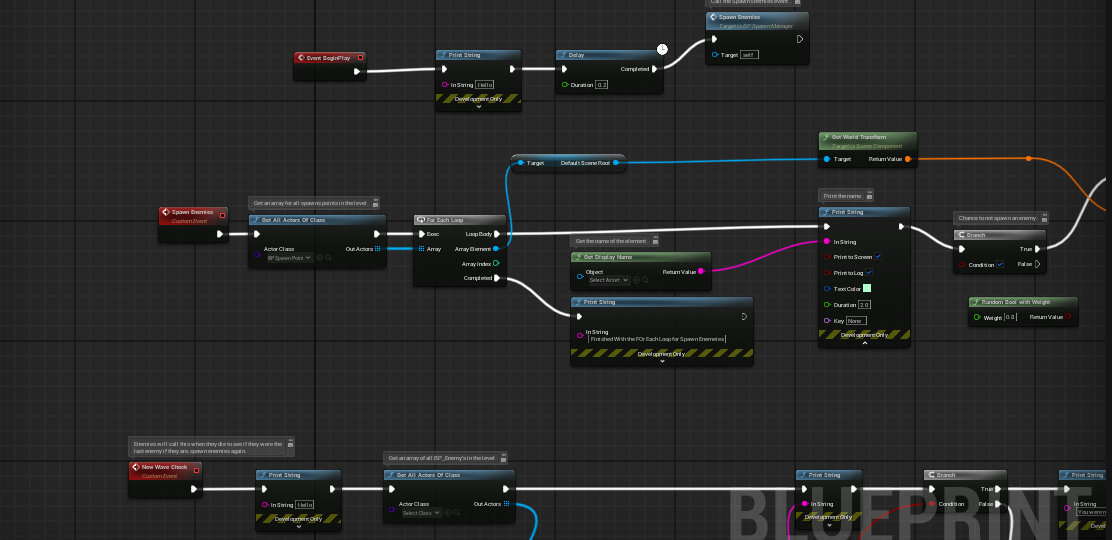Click the browse magnifier icon beside BP Spawn Point
The image size is (1112, 540).
328,258
